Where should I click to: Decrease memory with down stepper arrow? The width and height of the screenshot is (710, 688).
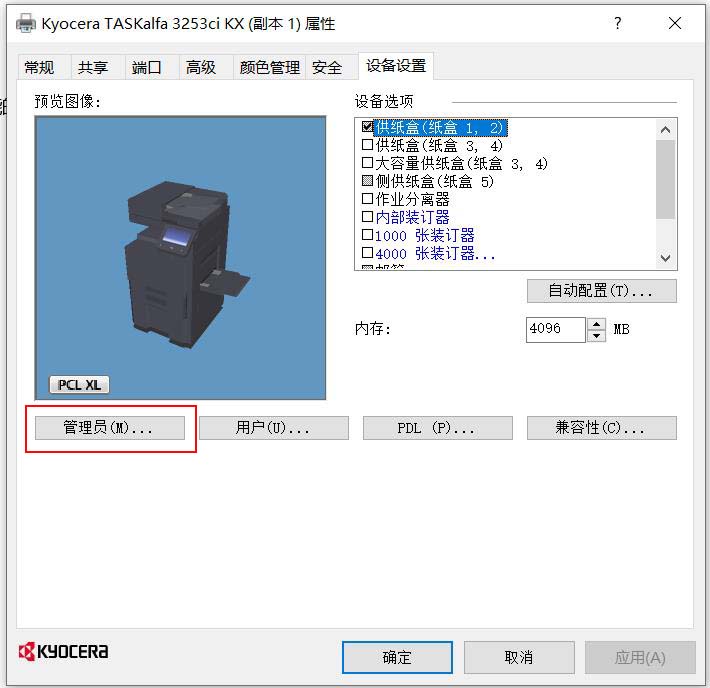tap(597, 336)
